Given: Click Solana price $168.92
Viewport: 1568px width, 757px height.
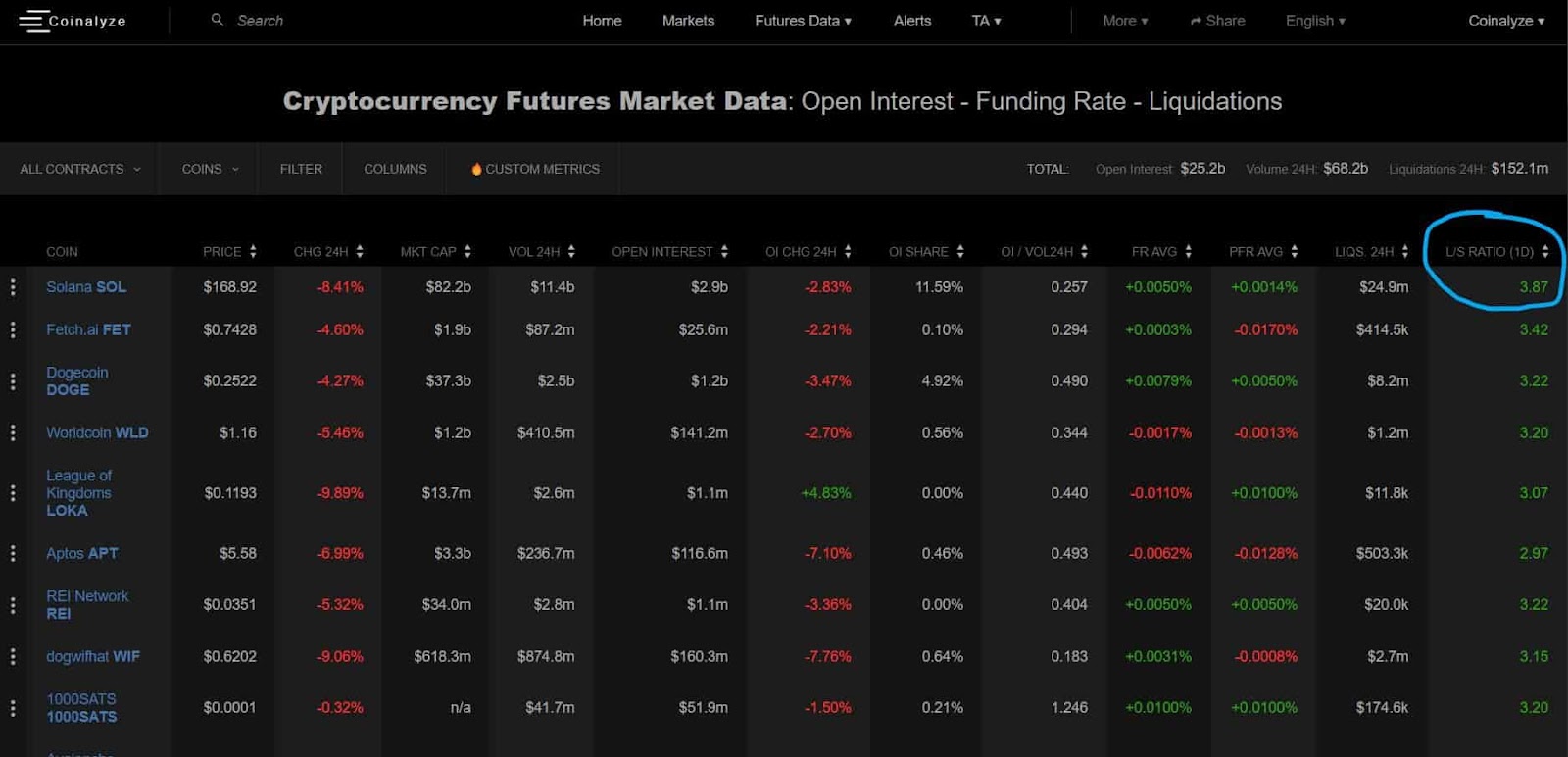Looking at the screenshot, I should pos(229,287).
